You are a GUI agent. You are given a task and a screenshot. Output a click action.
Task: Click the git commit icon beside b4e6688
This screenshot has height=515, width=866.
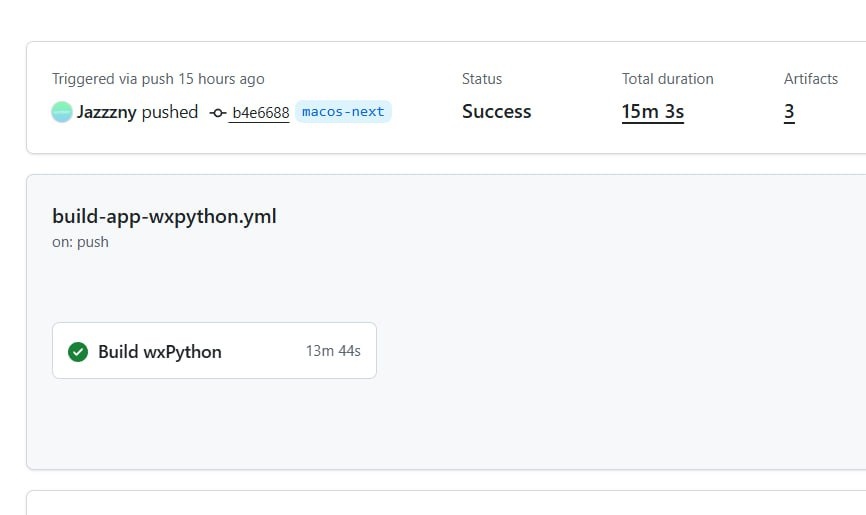218,113
